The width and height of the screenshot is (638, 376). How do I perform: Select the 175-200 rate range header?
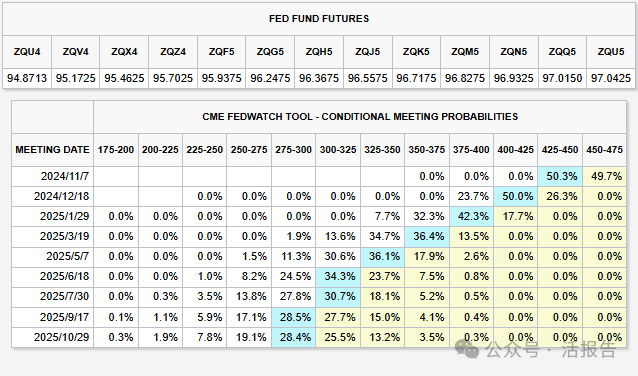coord(116,150)
